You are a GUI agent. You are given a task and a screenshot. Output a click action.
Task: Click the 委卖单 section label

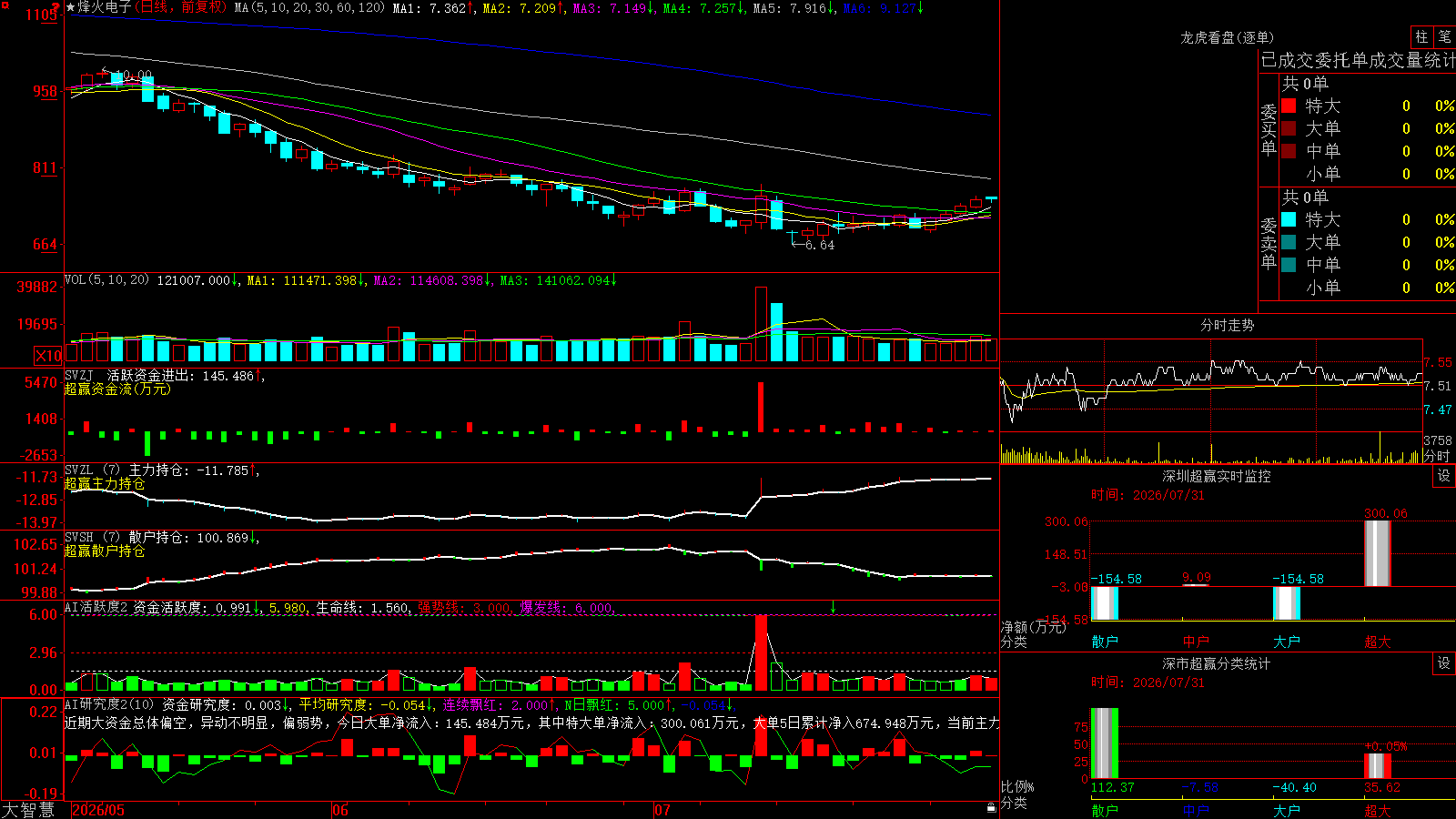[x=1269, y=243]
